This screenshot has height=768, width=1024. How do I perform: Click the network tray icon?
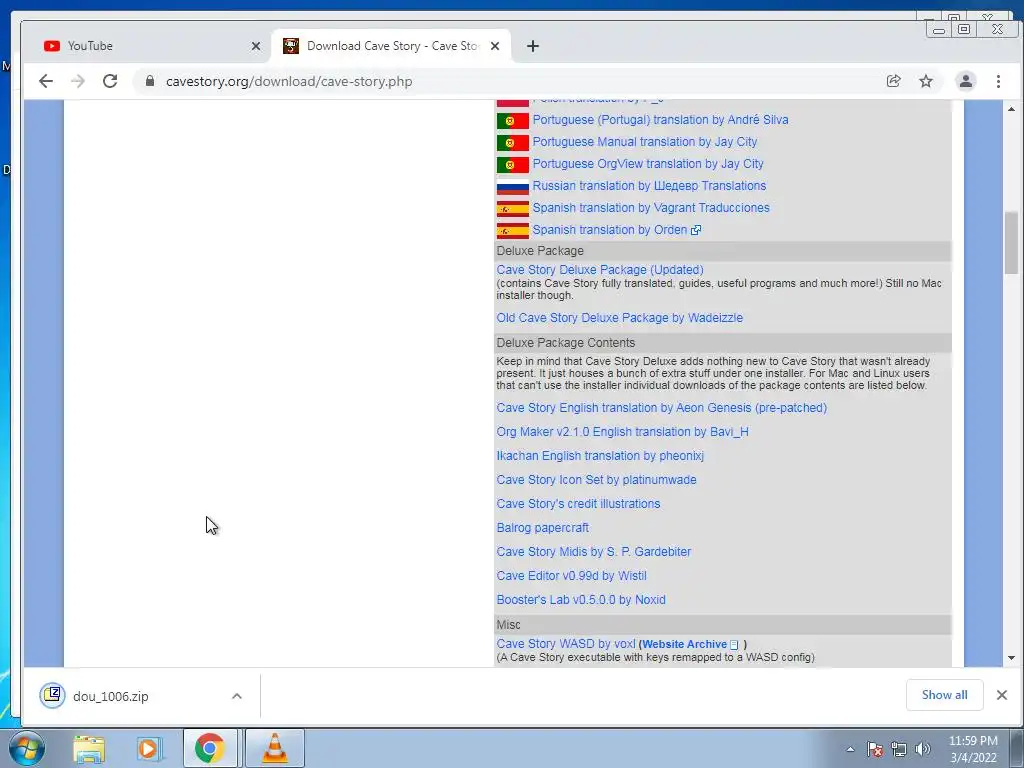899,749
